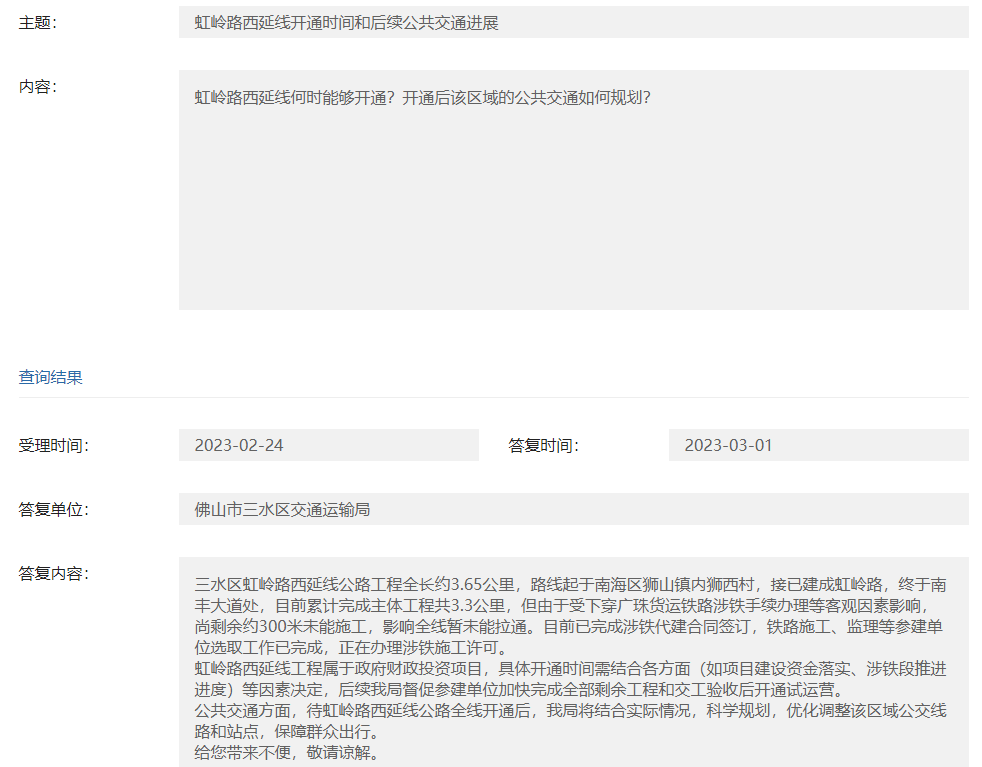Click the closing line 给您带来不便，敬请谅解
Image resolution: width=982 pixels, height=767 pixels.
(288, 752)
